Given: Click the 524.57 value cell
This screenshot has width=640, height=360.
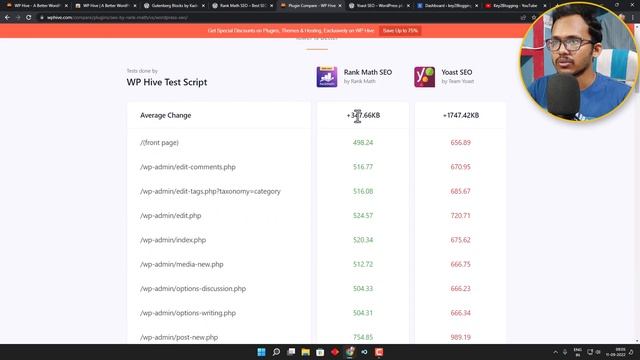Looking at the screenshot, I should coord(363,216).
